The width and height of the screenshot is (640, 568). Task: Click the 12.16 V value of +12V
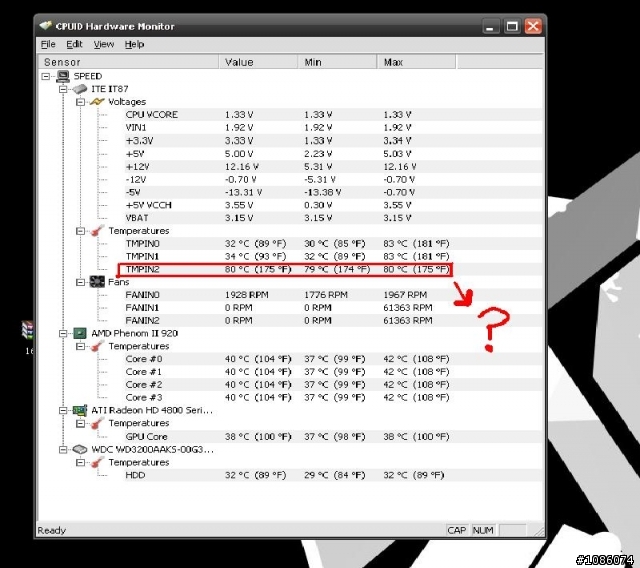242,166
